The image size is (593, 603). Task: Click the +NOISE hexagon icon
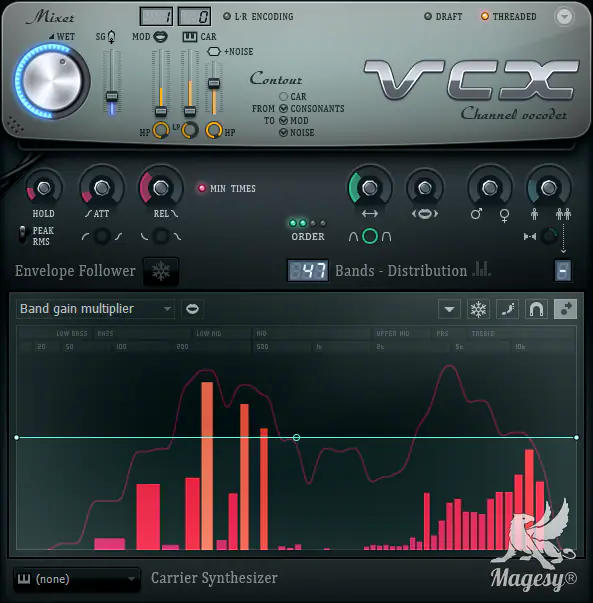pos(214,52)
